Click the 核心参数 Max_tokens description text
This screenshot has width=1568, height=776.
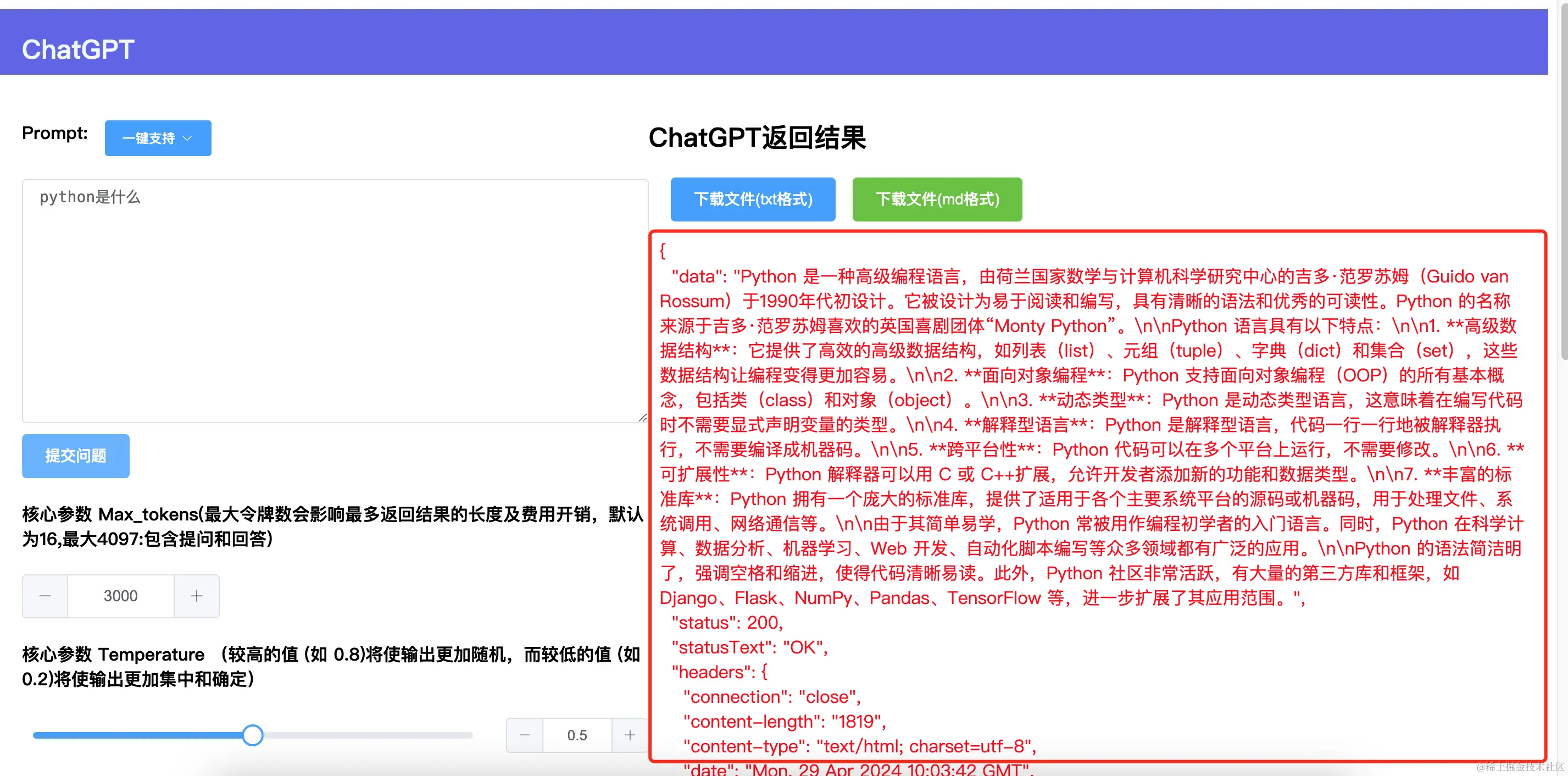point(333,526)
